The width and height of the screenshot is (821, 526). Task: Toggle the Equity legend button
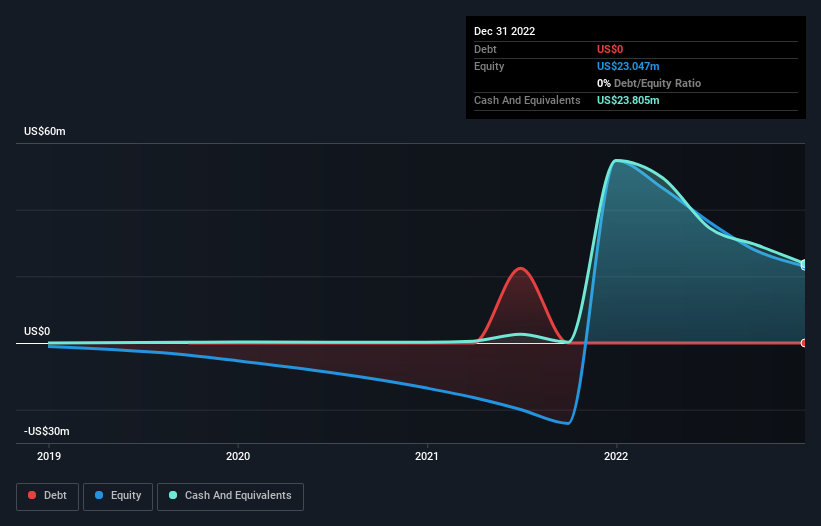[118, 496]
